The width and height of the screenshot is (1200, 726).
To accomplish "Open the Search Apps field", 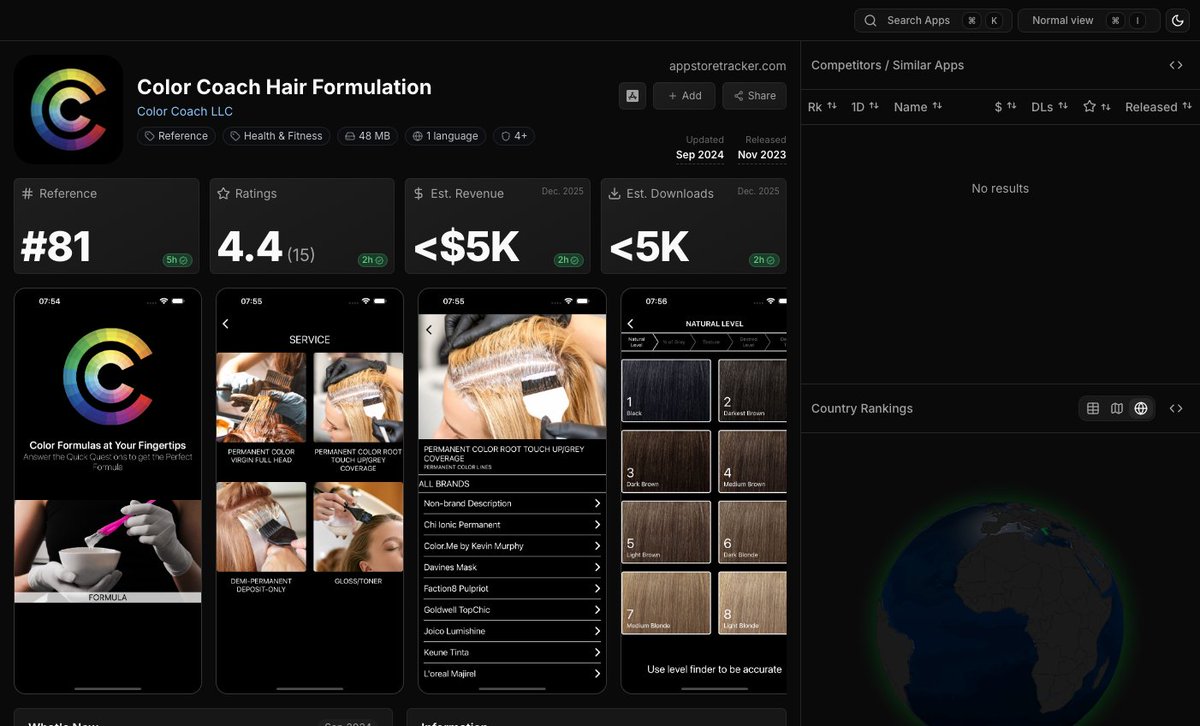I will [932, 20].
